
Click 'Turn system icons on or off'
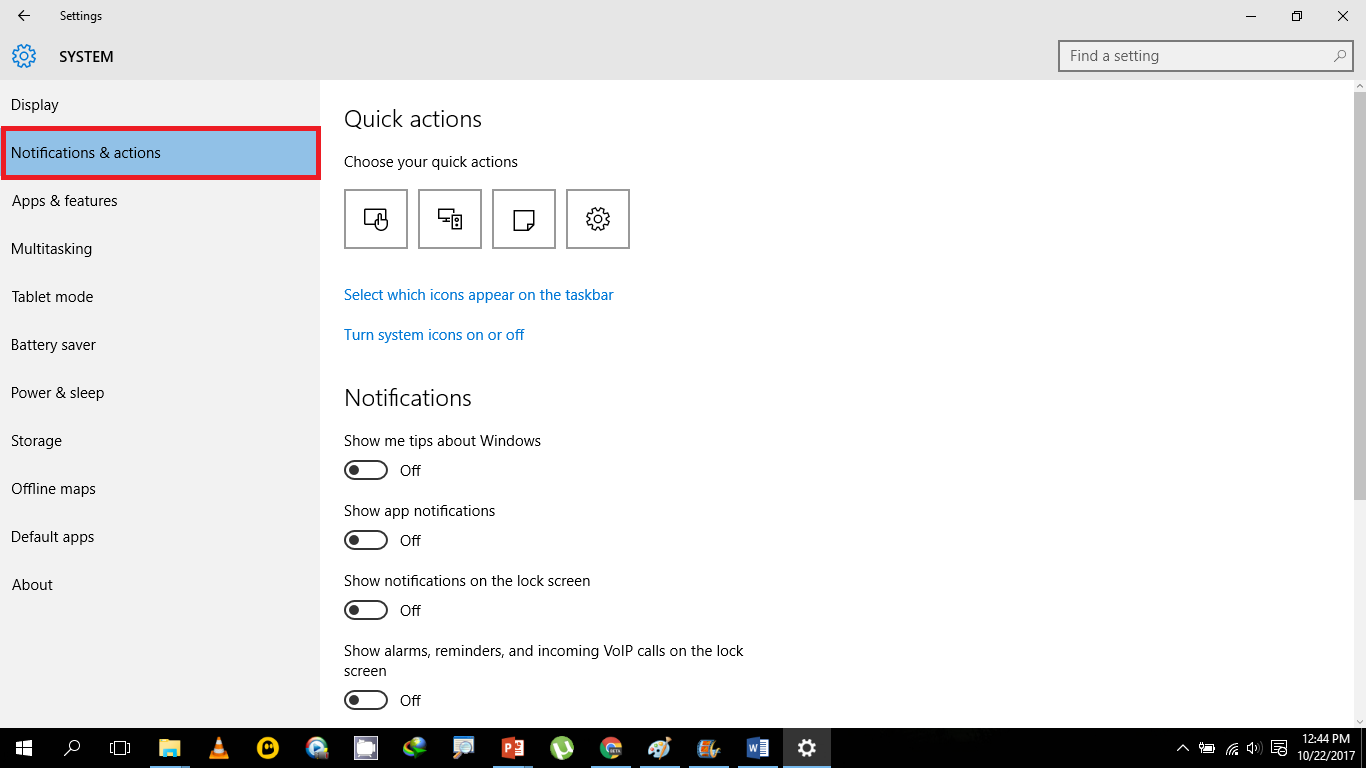click(434, 334)
